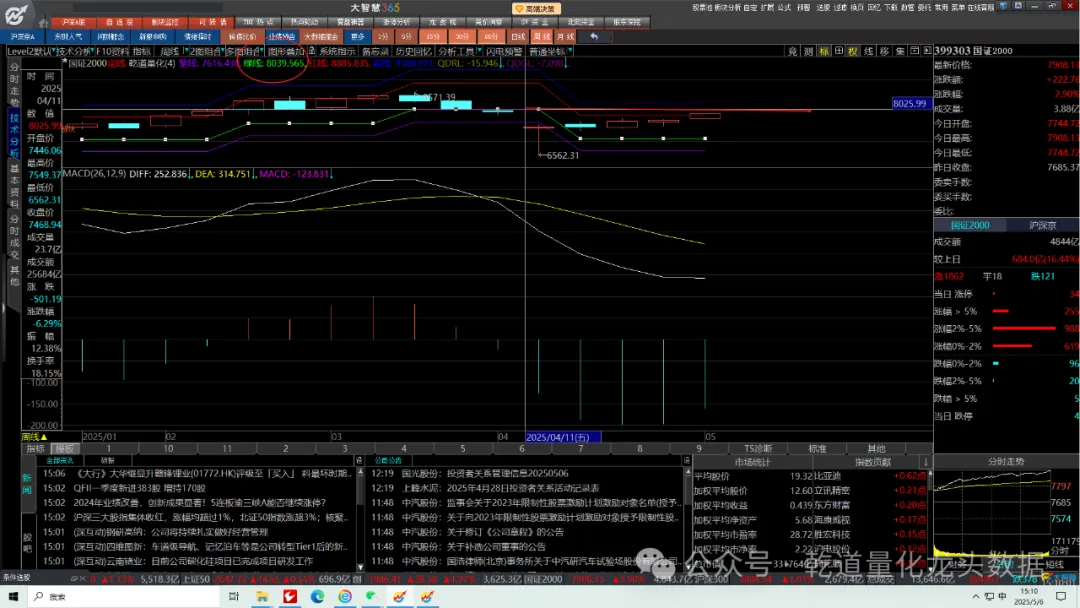
Task: Open WeChat icon on the taskbar
Action: [372, 596]
